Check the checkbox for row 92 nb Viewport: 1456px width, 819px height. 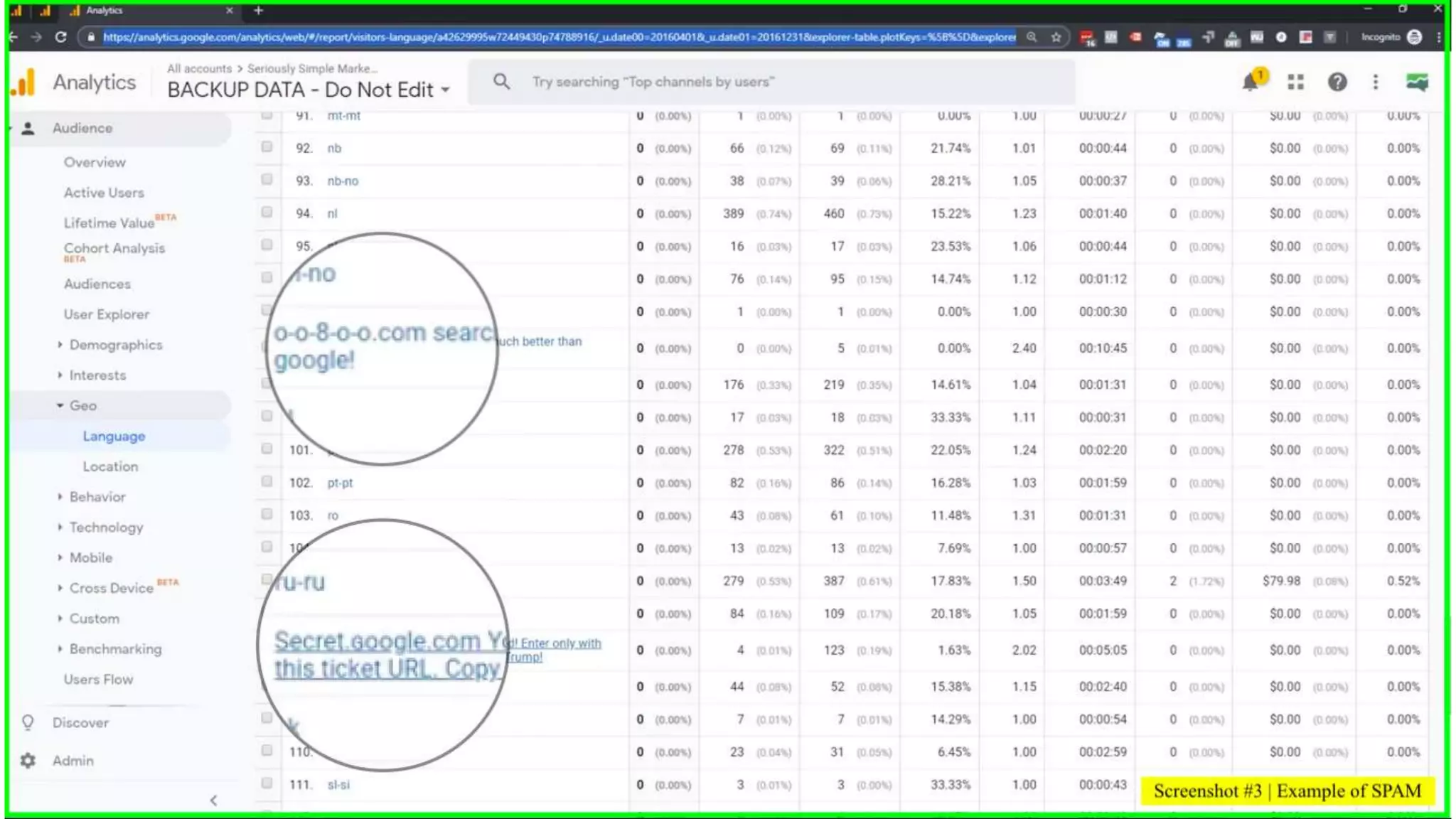267,147
